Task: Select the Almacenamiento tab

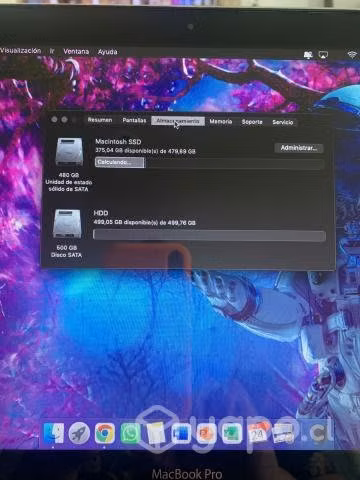Action: (178, 121)
